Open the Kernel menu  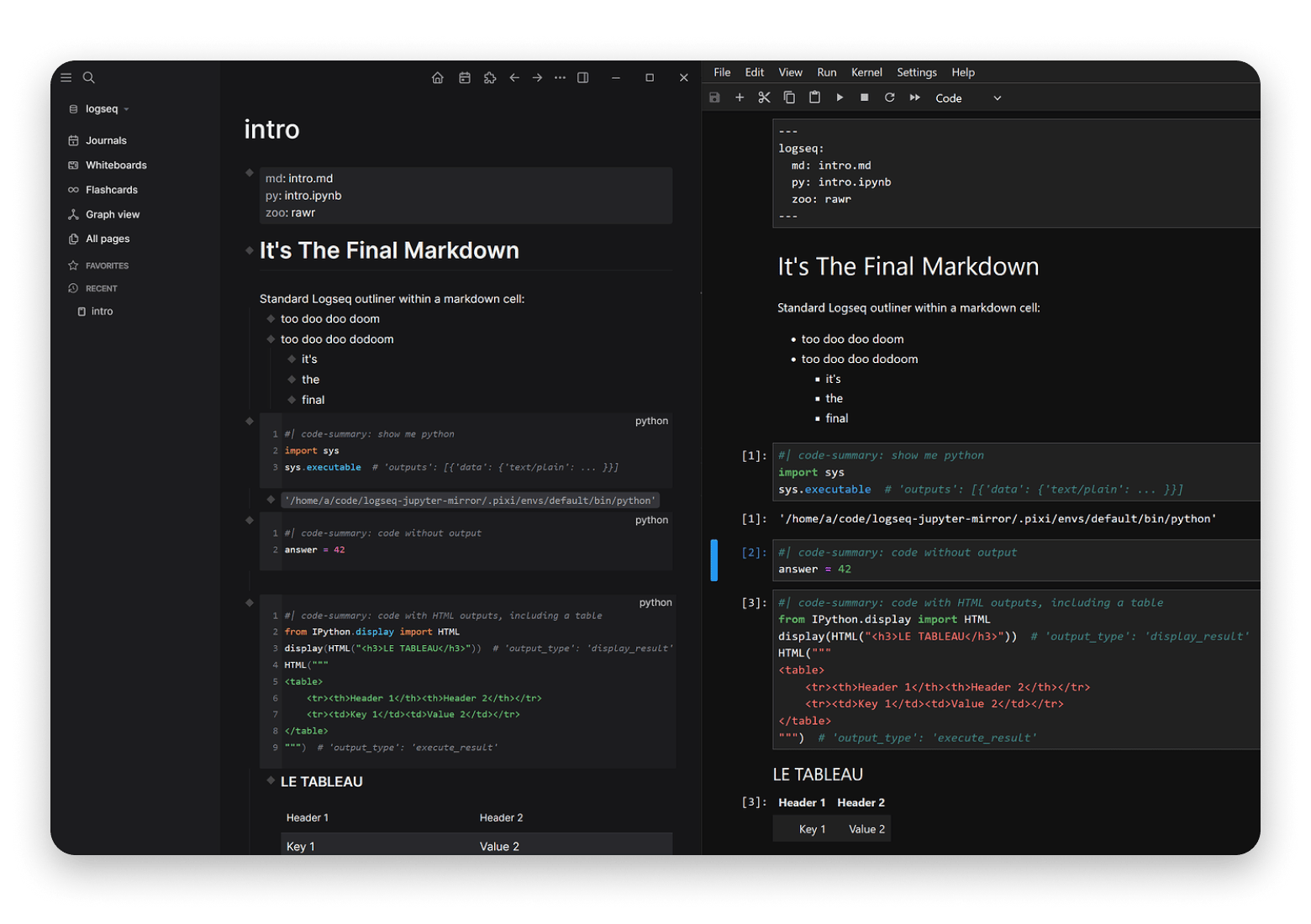866,72
